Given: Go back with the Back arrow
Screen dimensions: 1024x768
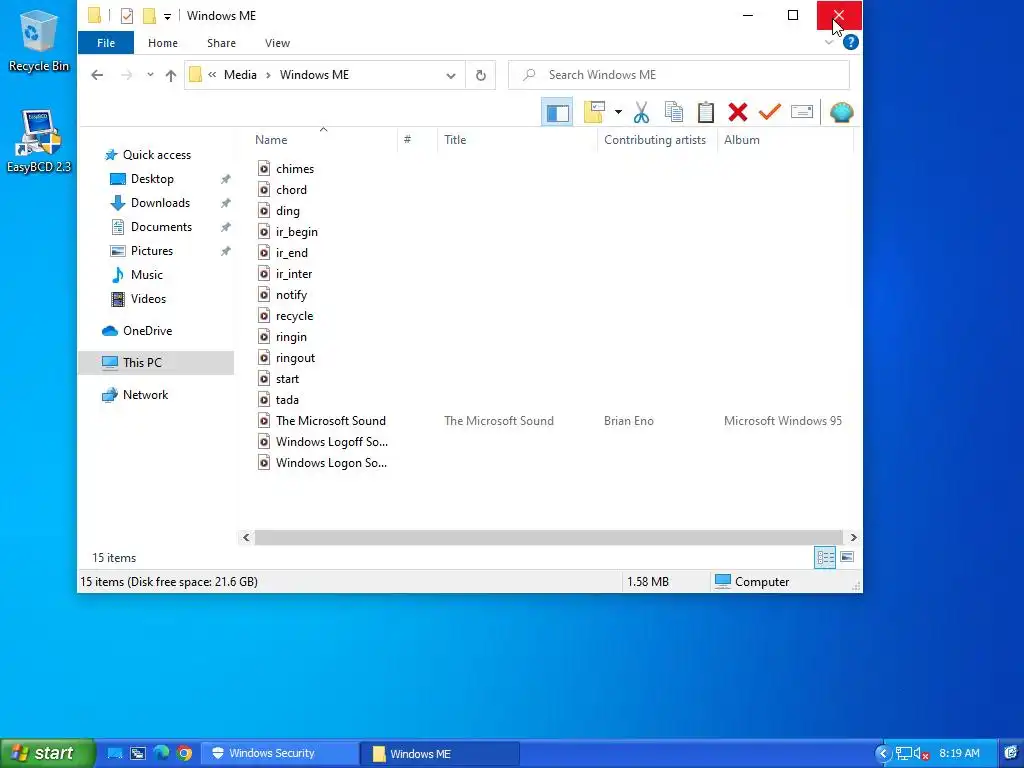Looking at the screenshot, I should pos(97,75).
